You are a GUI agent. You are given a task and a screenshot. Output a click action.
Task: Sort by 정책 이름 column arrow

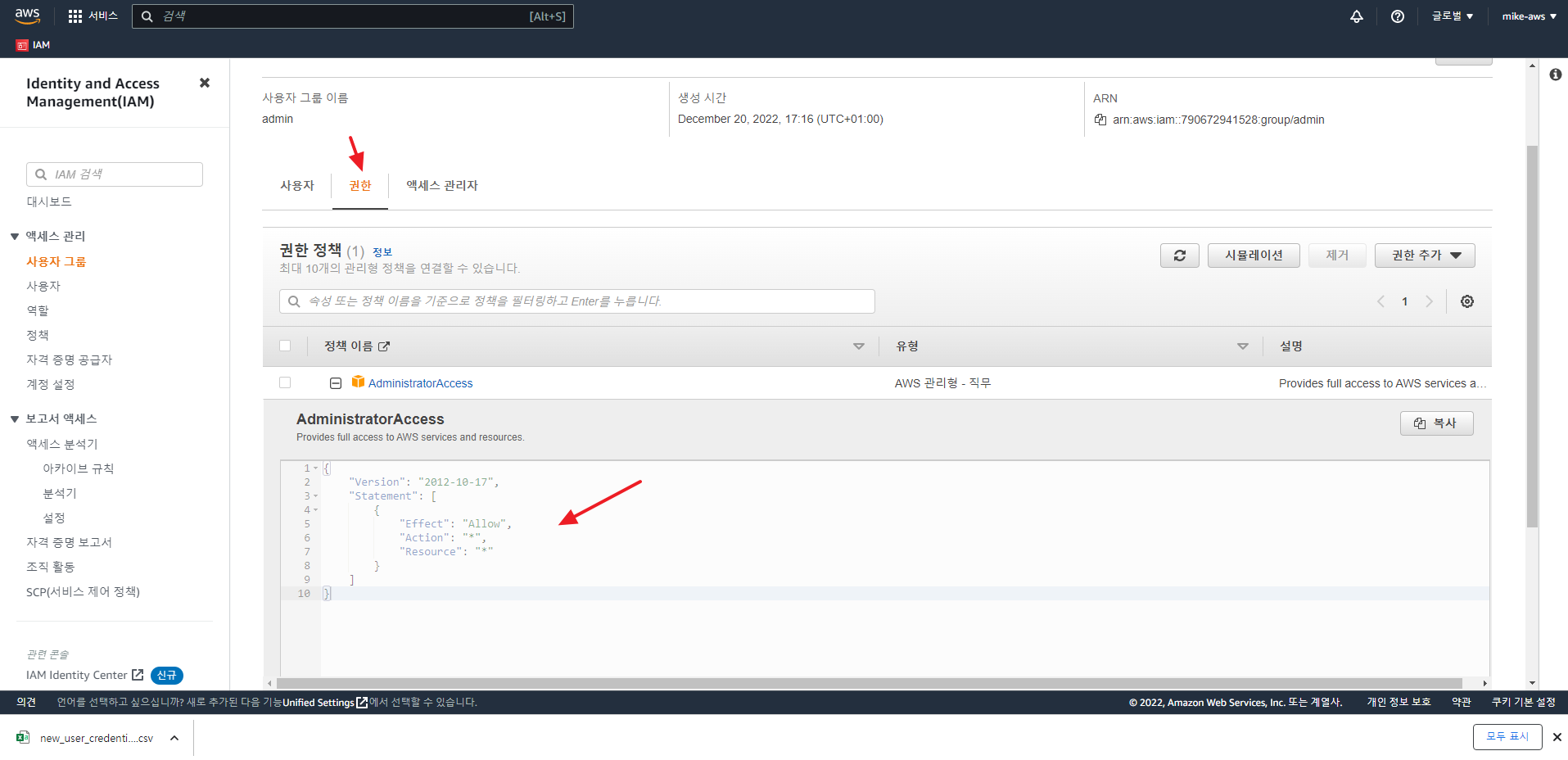859,346
